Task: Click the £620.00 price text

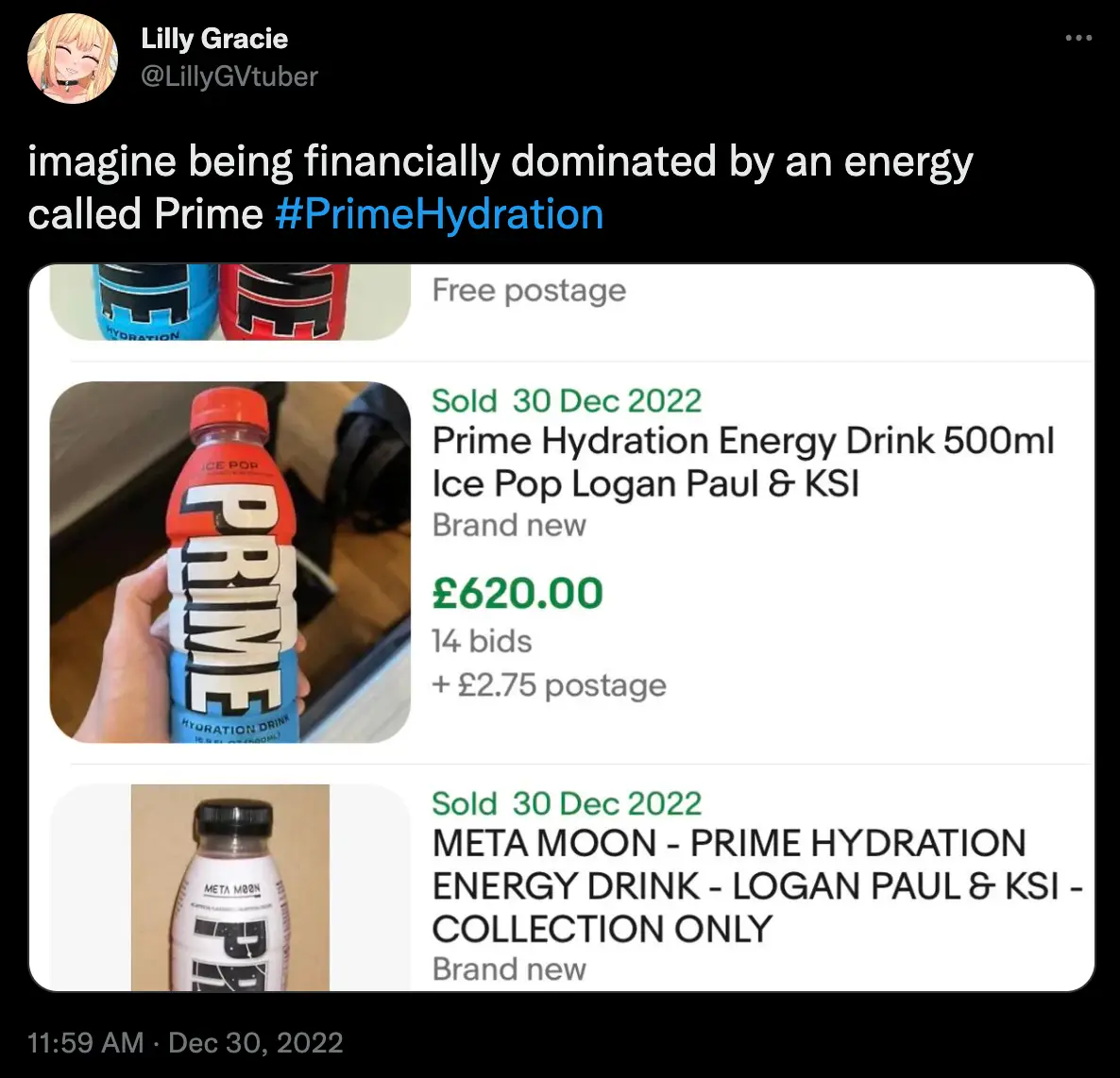Action: click(x=517, y=594)
